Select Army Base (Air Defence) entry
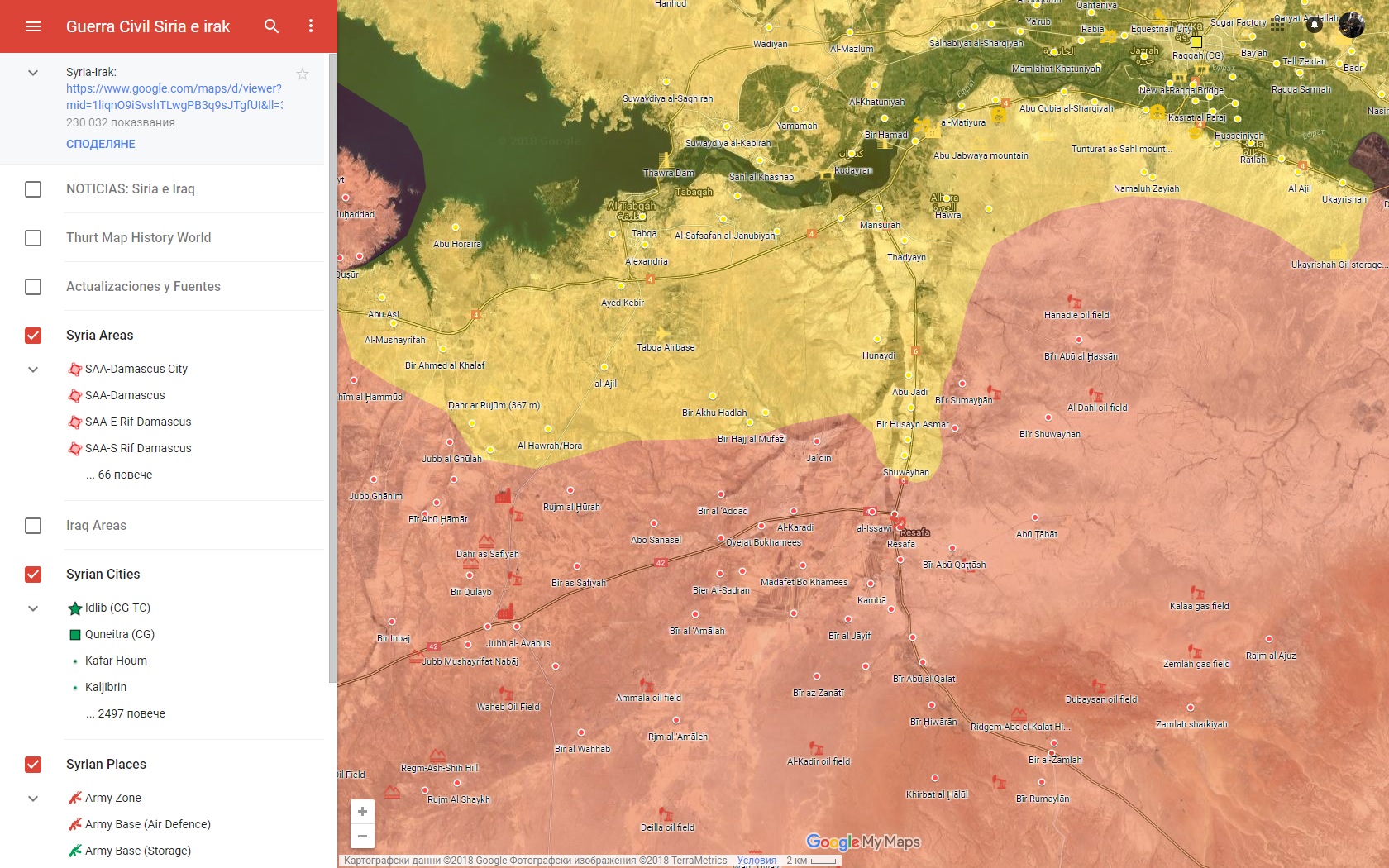Screen dimensions: 1389x868 pos(147,824)
